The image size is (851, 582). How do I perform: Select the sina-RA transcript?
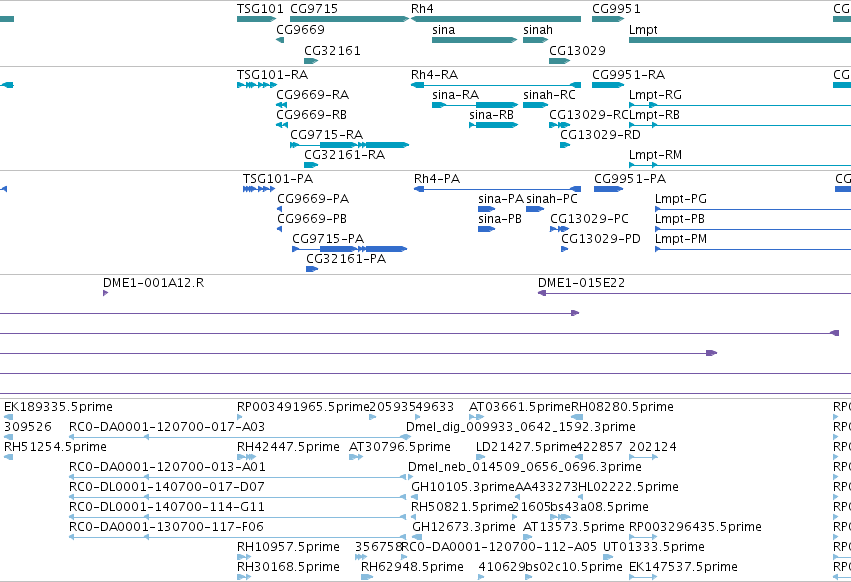[x=475, y=105]
